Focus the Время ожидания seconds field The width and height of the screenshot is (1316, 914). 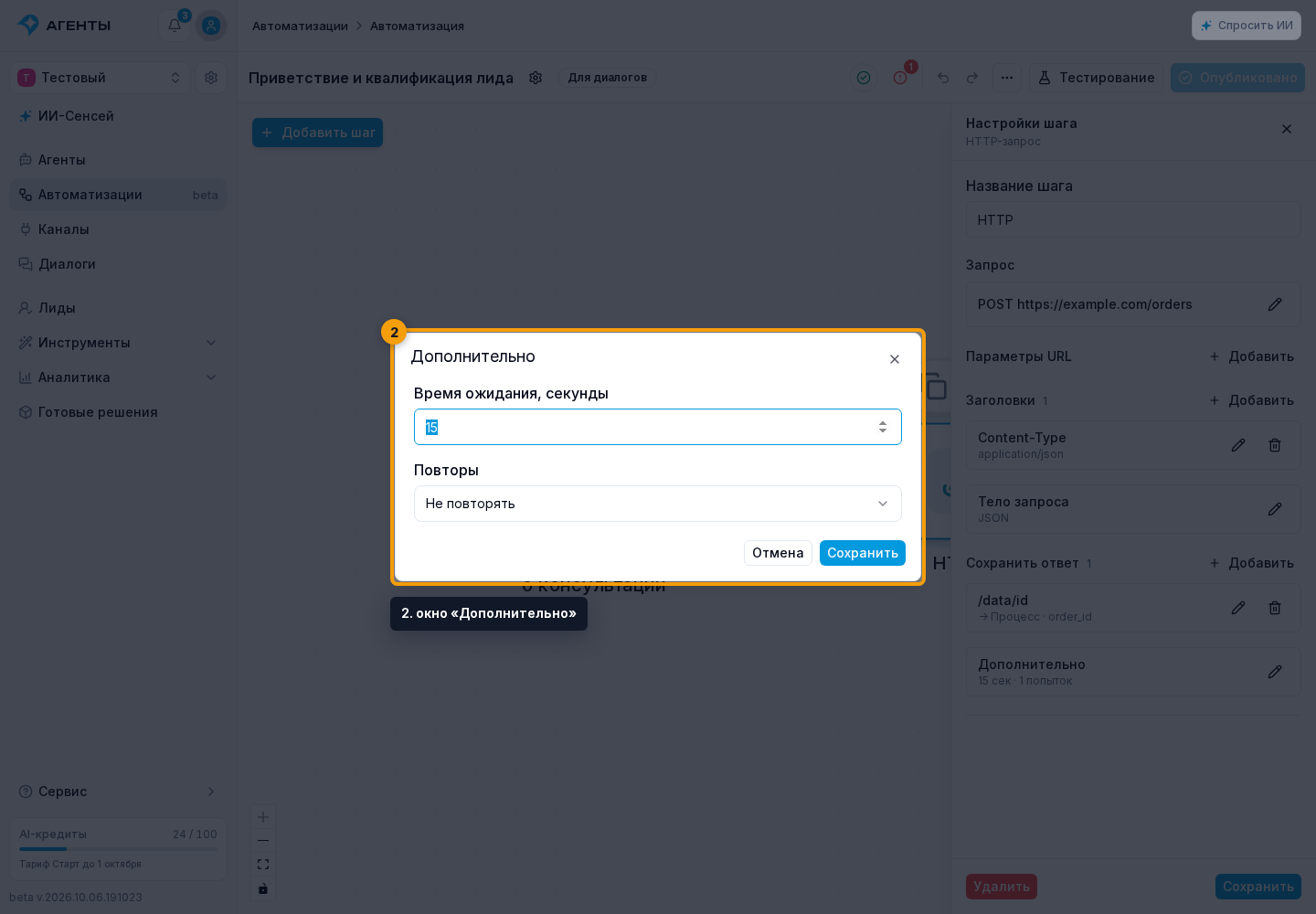pos(658,427)
